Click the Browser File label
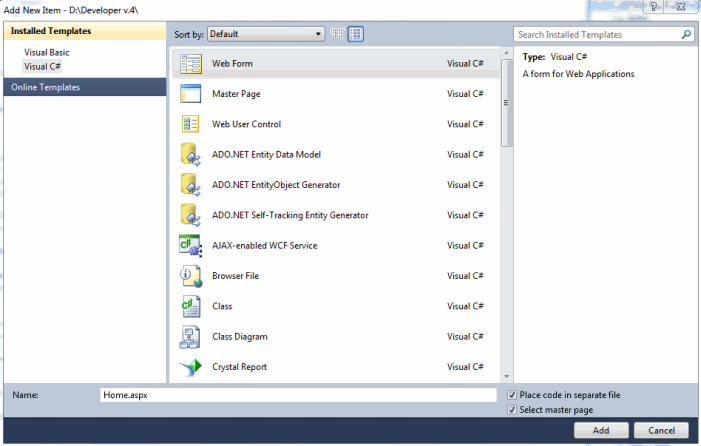This screenshot has width=701, height=446. click(x=236, y=276)
